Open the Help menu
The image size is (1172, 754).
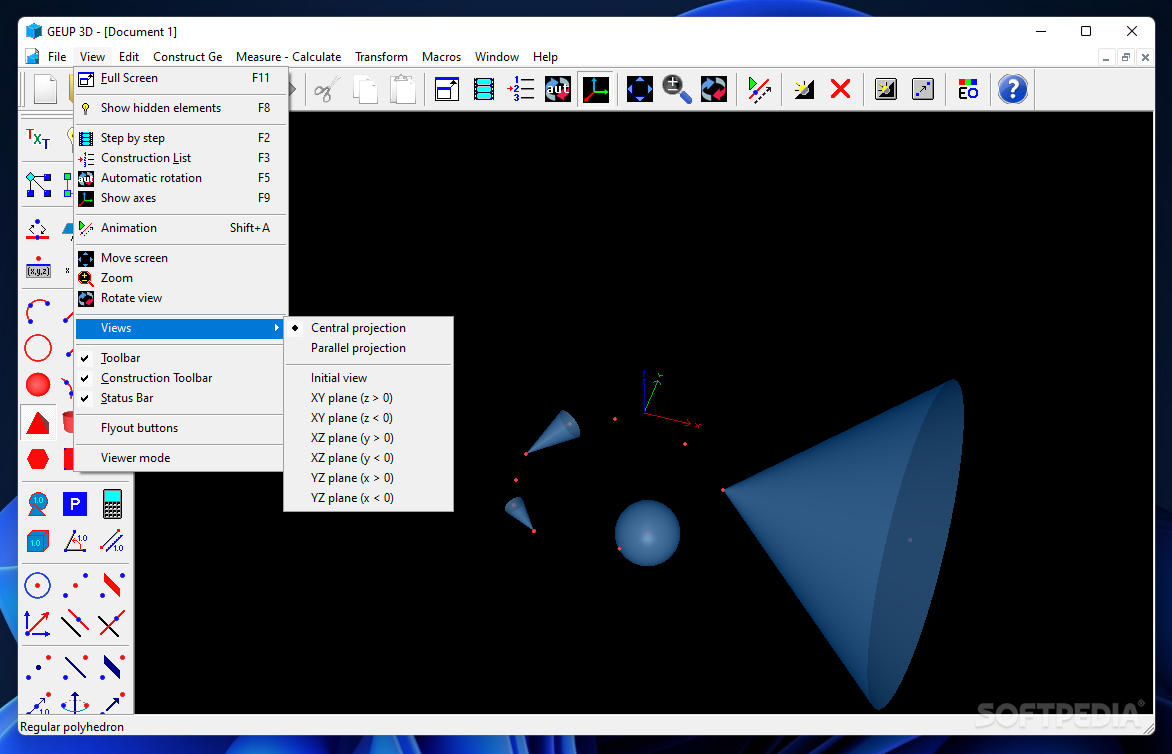coord(545,57)
